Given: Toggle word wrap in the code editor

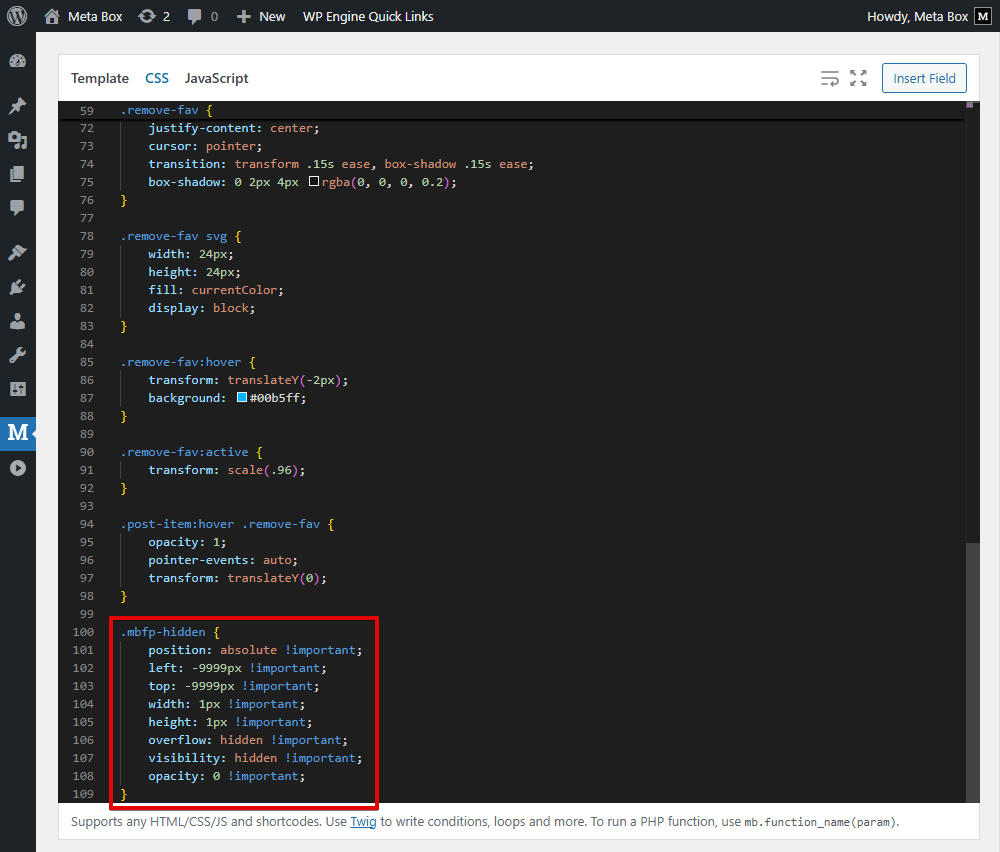Looking at the screenshot, I should click(829, 78).
